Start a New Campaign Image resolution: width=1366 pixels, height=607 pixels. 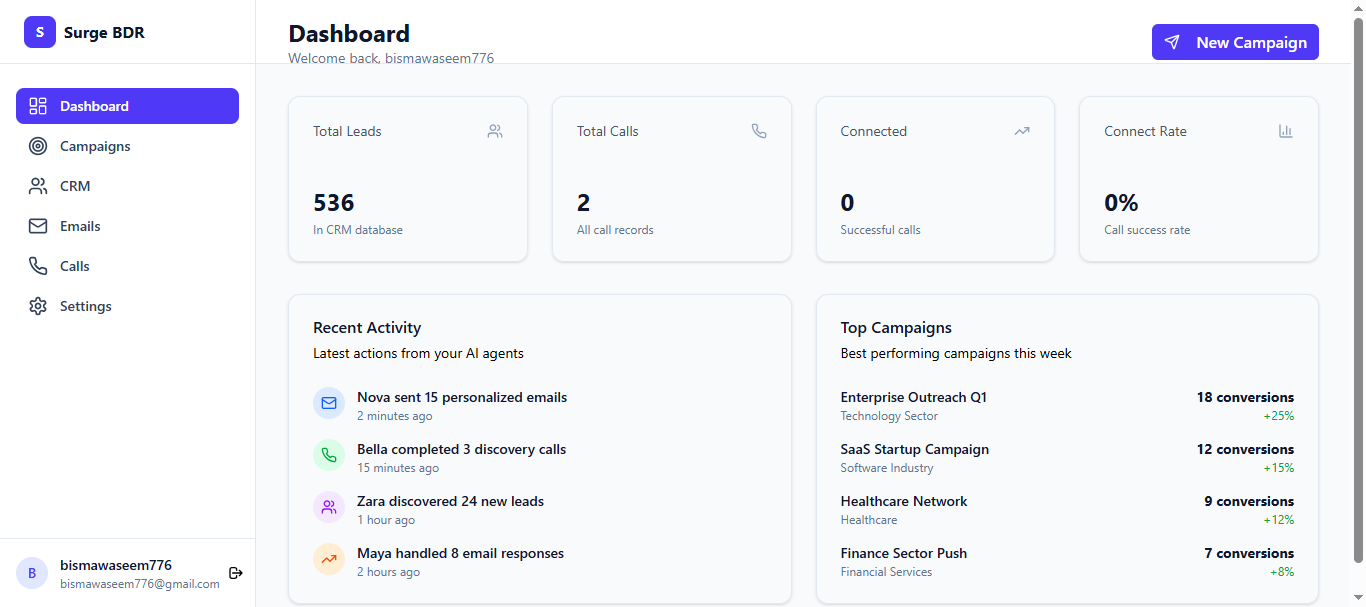tap(1235, 42)
